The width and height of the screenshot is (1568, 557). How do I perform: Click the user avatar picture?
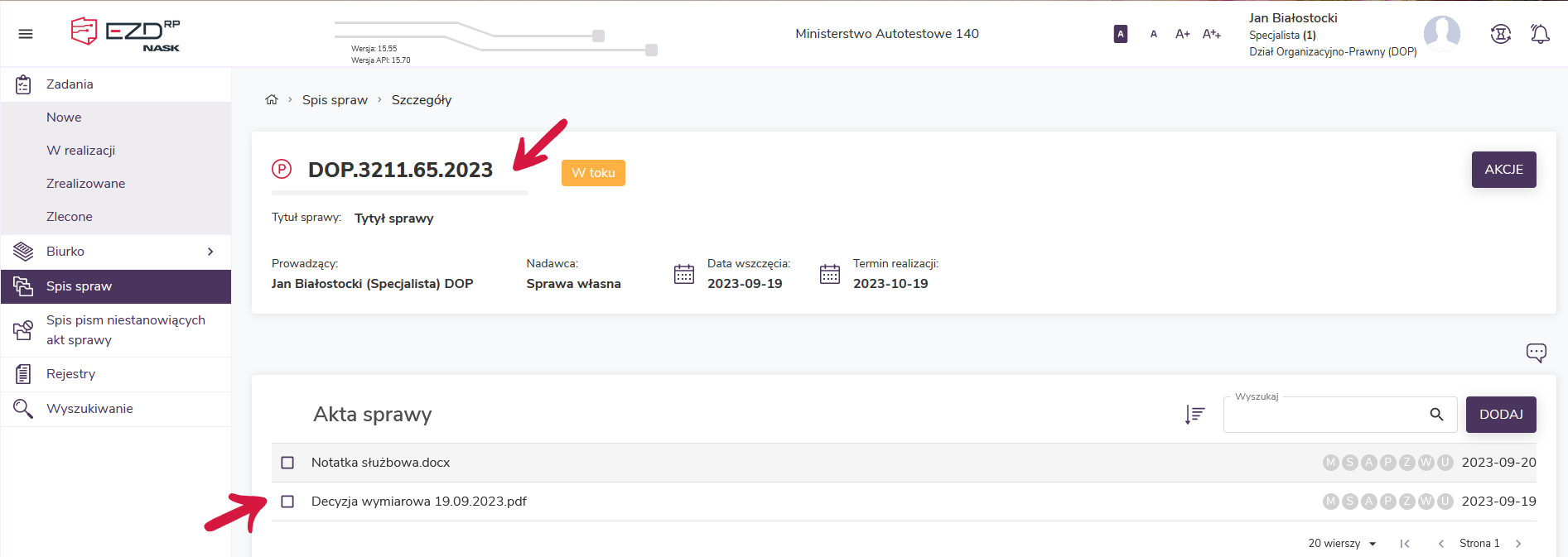click(x=1441, y=33)
